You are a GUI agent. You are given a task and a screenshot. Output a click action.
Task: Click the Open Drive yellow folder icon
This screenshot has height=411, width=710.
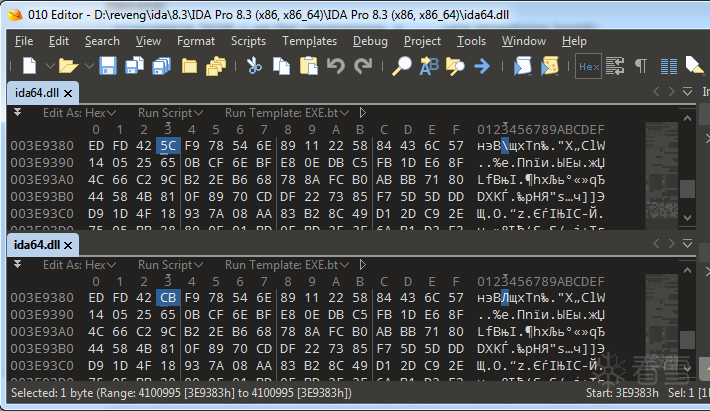(189, 66)
